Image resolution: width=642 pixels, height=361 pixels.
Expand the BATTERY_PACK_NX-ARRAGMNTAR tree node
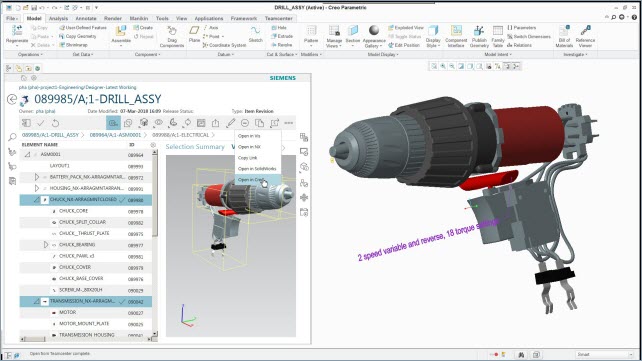pyautogui.click(x=37, y=177)
